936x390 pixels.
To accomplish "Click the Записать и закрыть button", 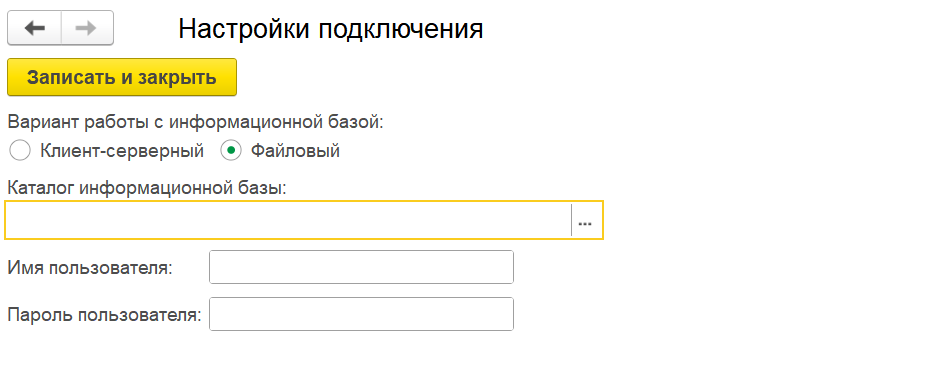I will (122, 77).
